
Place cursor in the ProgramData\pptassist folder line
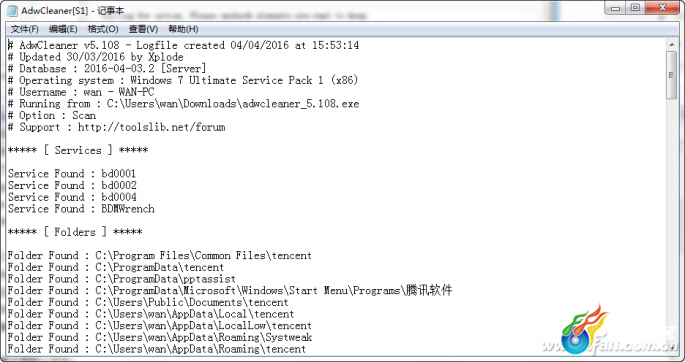[x=122, y=279]
